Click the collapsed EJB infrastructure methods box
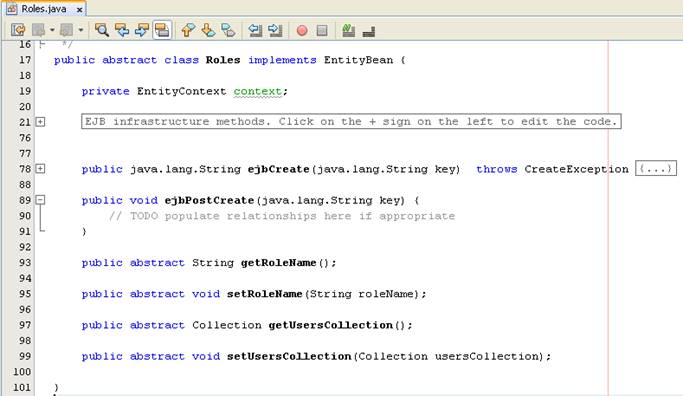Viewport: 683px width, 396px height. [351, 122]
